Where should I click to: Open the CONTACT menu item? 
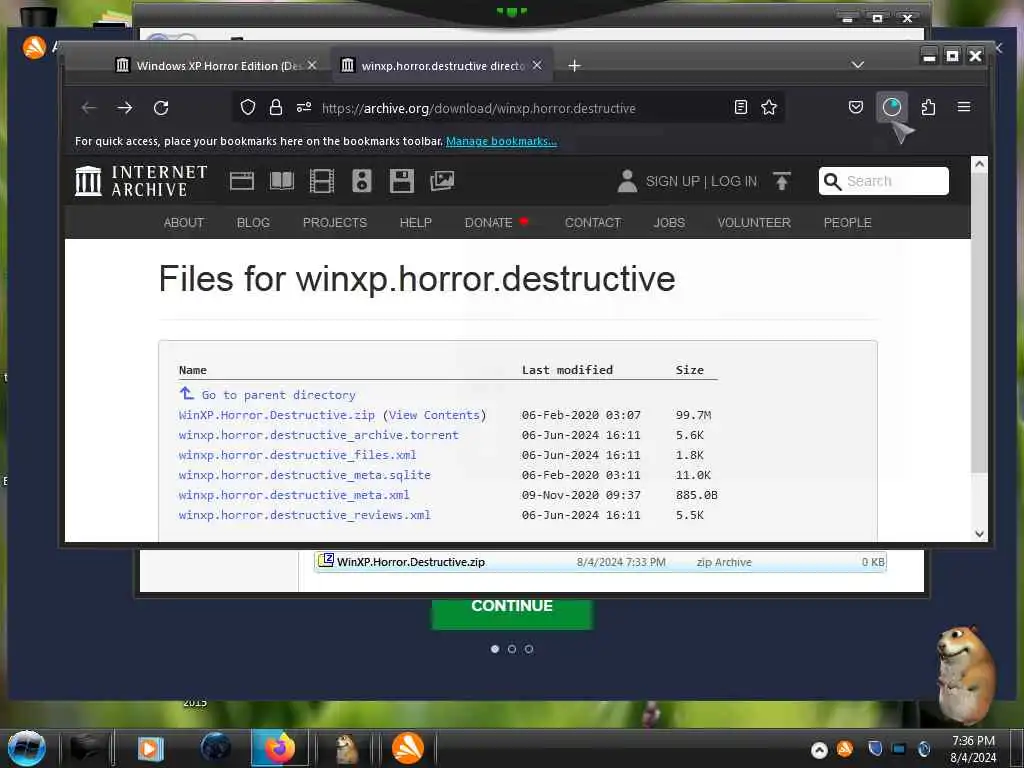[593, 223]
